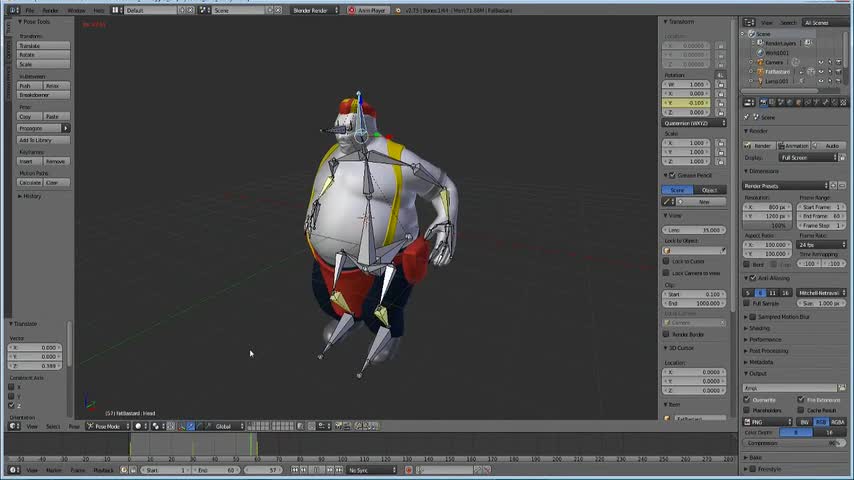Click the Add To Library button
This screenshot has height=480, width=854.
coord(43,140)
